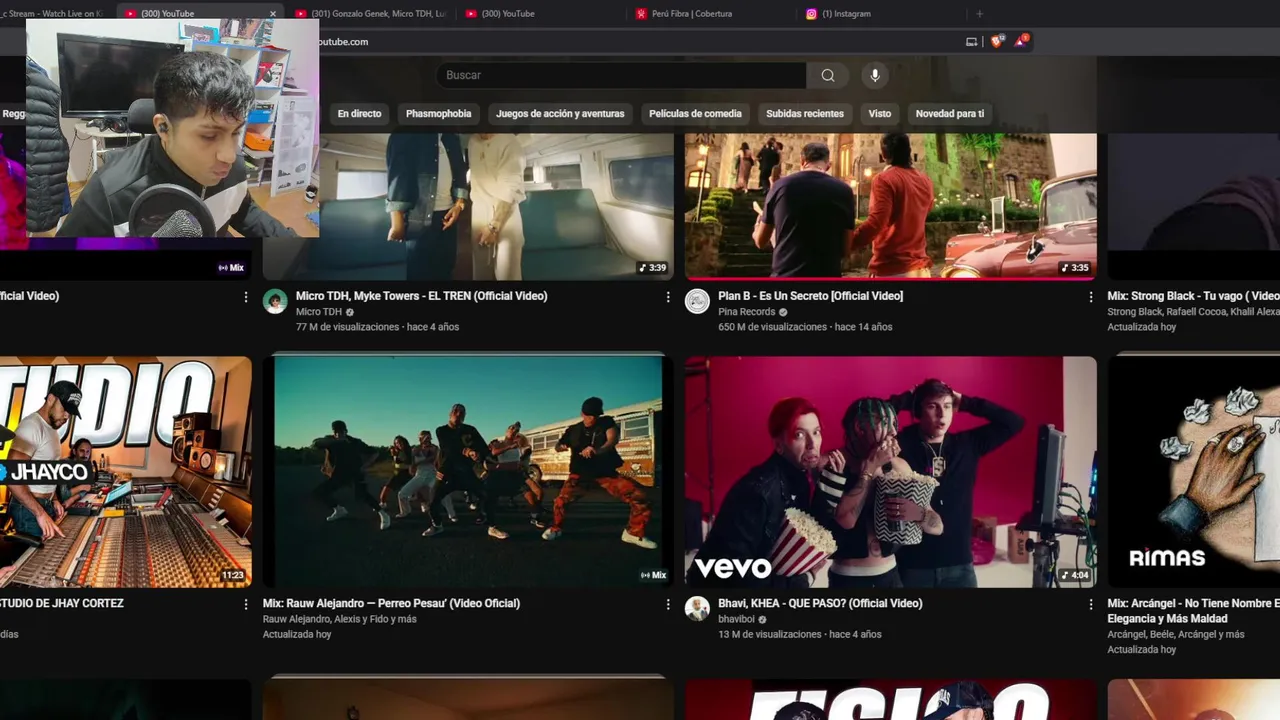Open the JHAYCO studio video thumbnail

coord(126,471)
